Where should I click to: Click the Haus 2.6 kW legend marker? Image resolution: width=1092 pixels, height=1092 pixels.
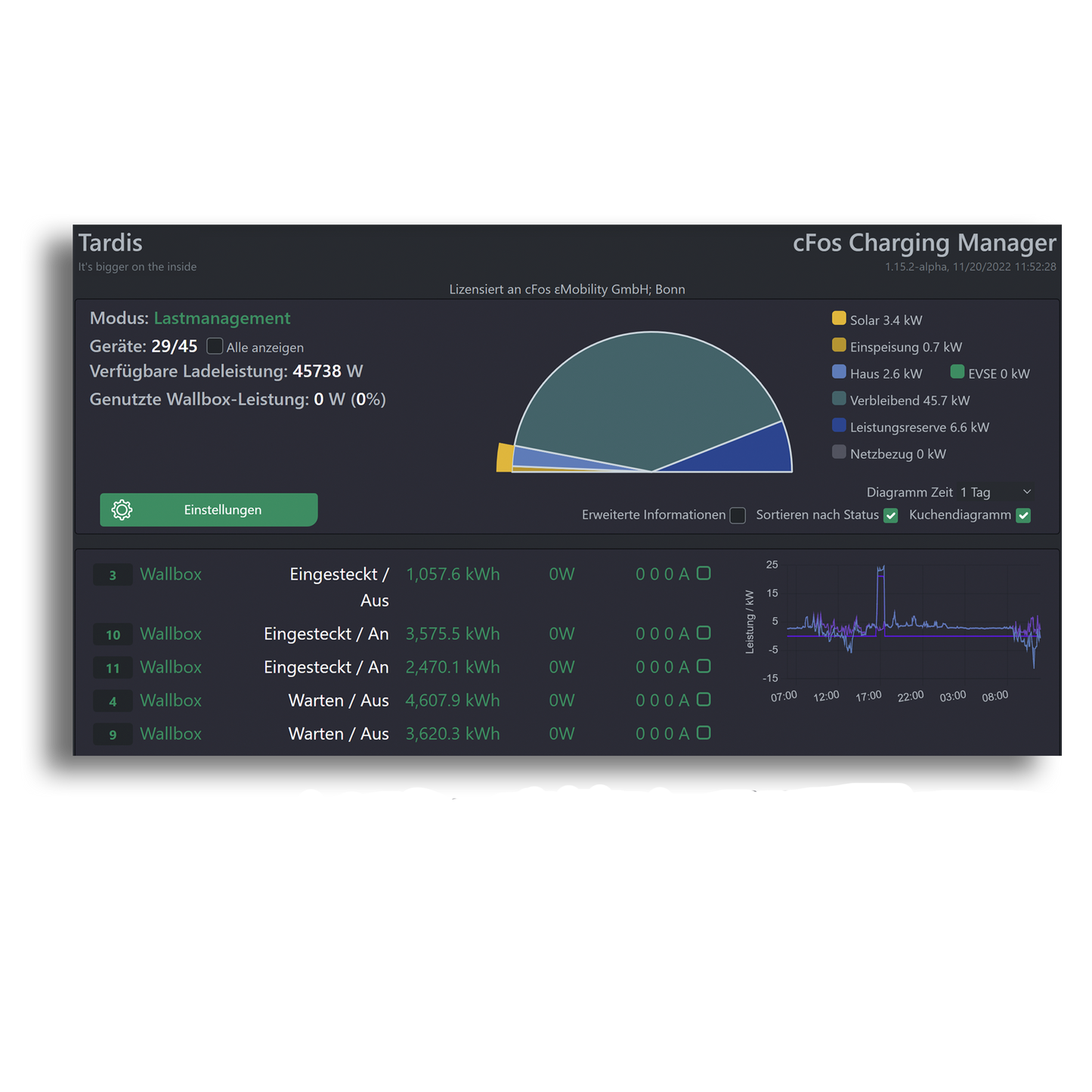838,372
